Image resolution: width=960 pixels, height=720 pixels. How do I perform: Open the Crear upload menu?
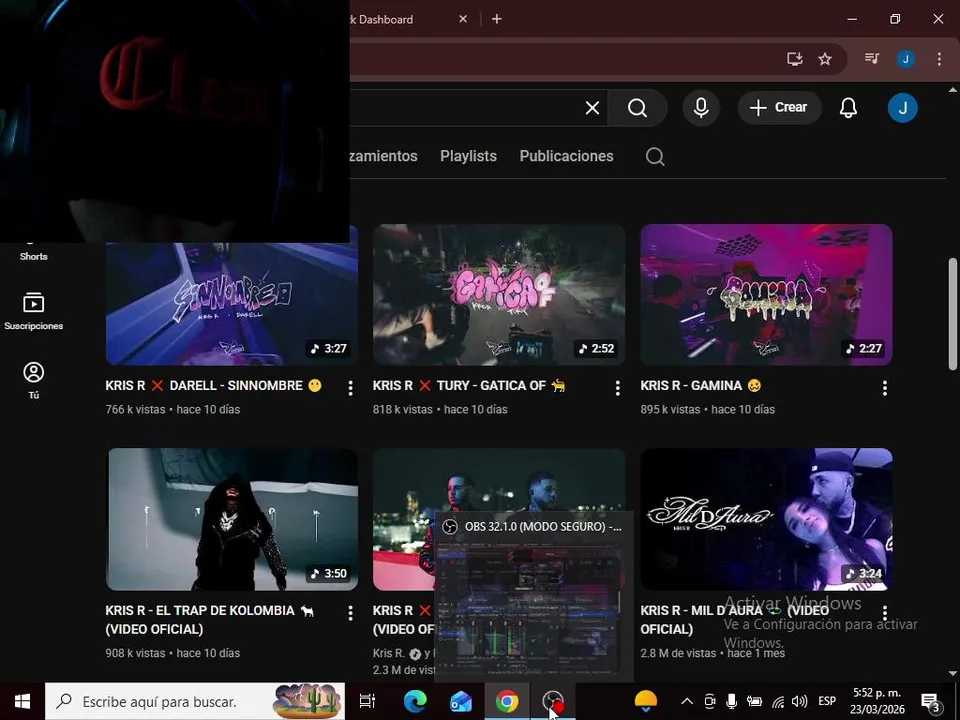click(778, 108)
